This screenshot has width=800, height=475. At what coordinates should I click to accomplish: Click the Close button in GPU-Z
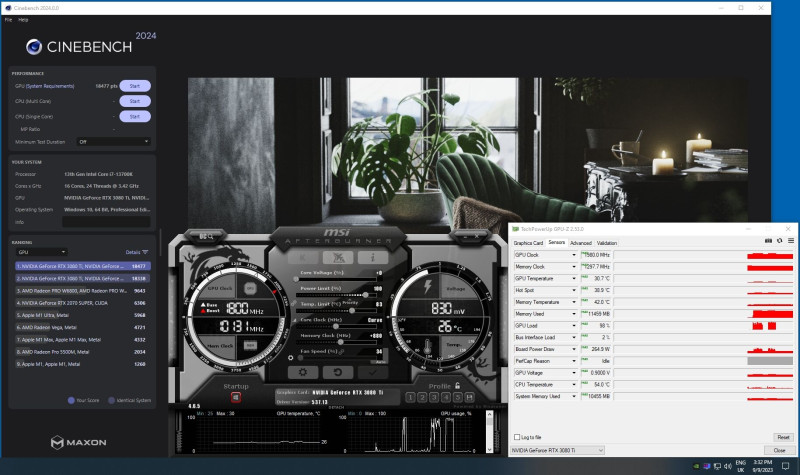pyautogui.click(x=779, y=451)
